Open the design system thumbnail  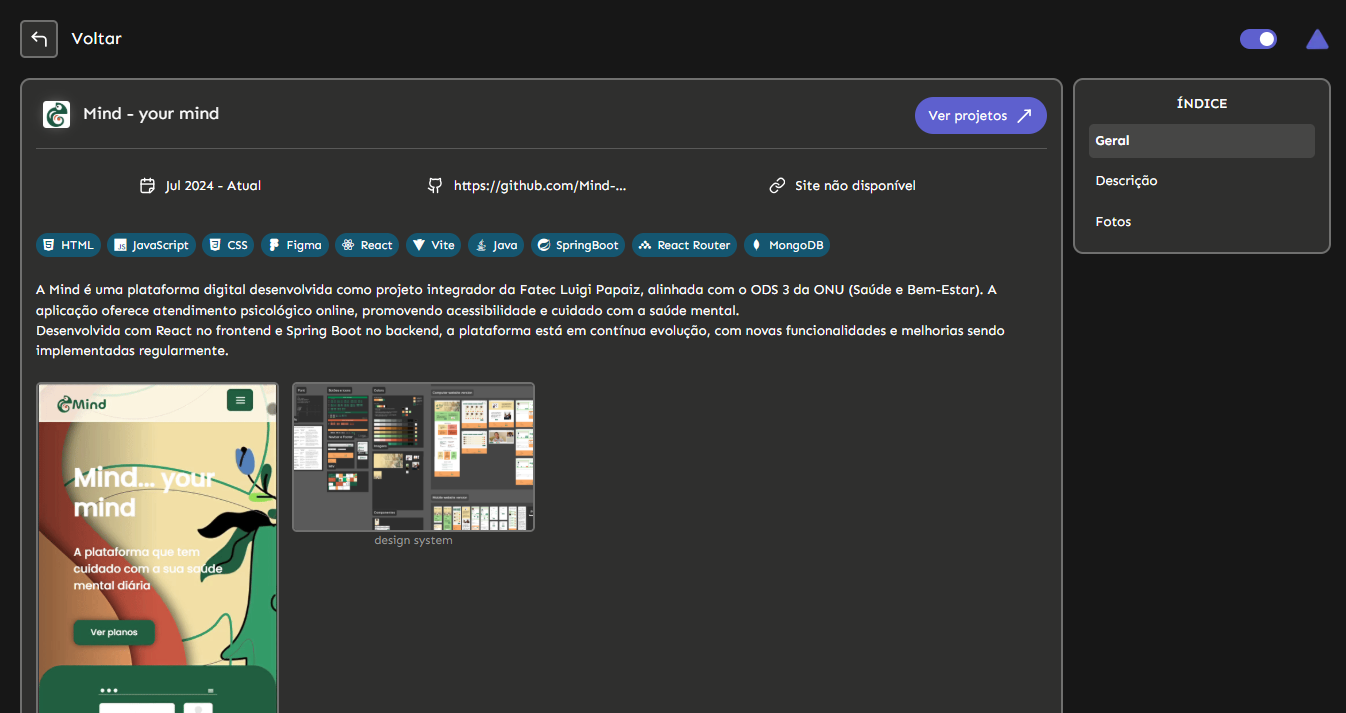click(413, 457)
